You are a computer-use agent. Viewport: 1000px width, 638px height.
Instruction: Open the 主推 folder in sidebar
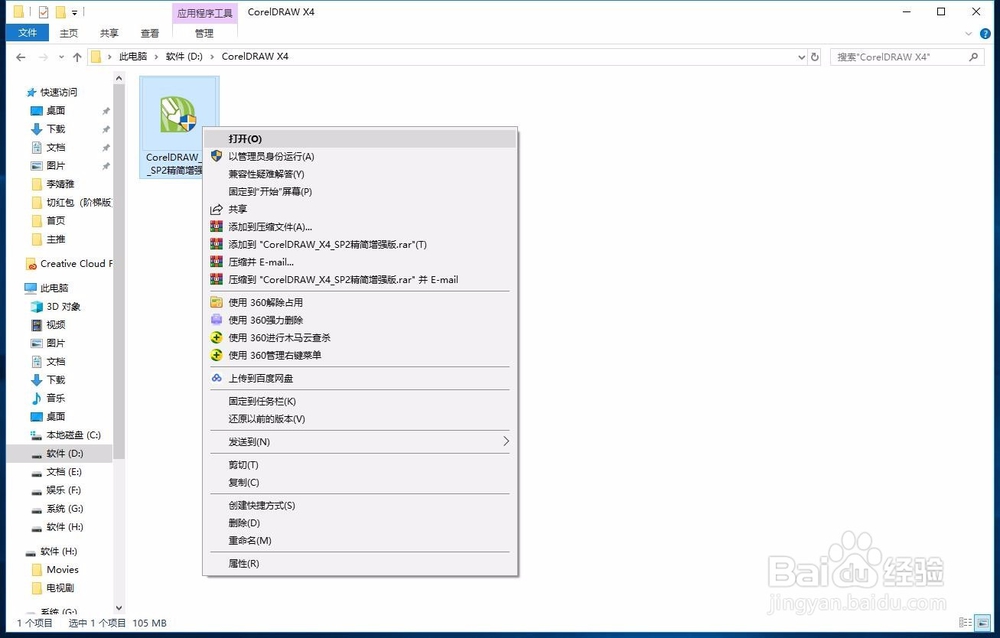[x=48, y=239]
